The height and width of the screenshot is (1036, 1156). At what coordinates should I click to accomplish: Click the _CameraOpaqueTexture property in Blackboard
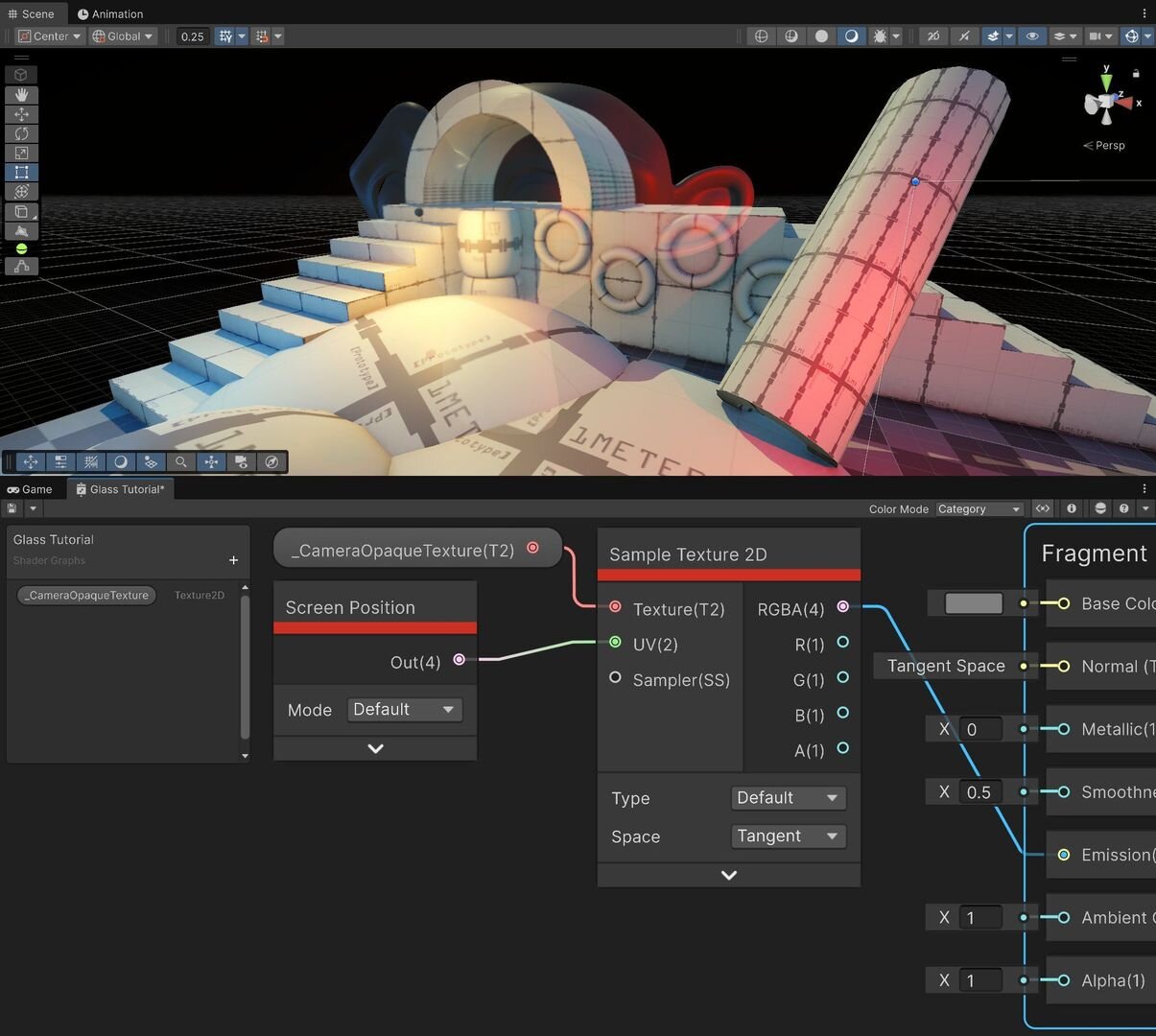tap(87, 596)
